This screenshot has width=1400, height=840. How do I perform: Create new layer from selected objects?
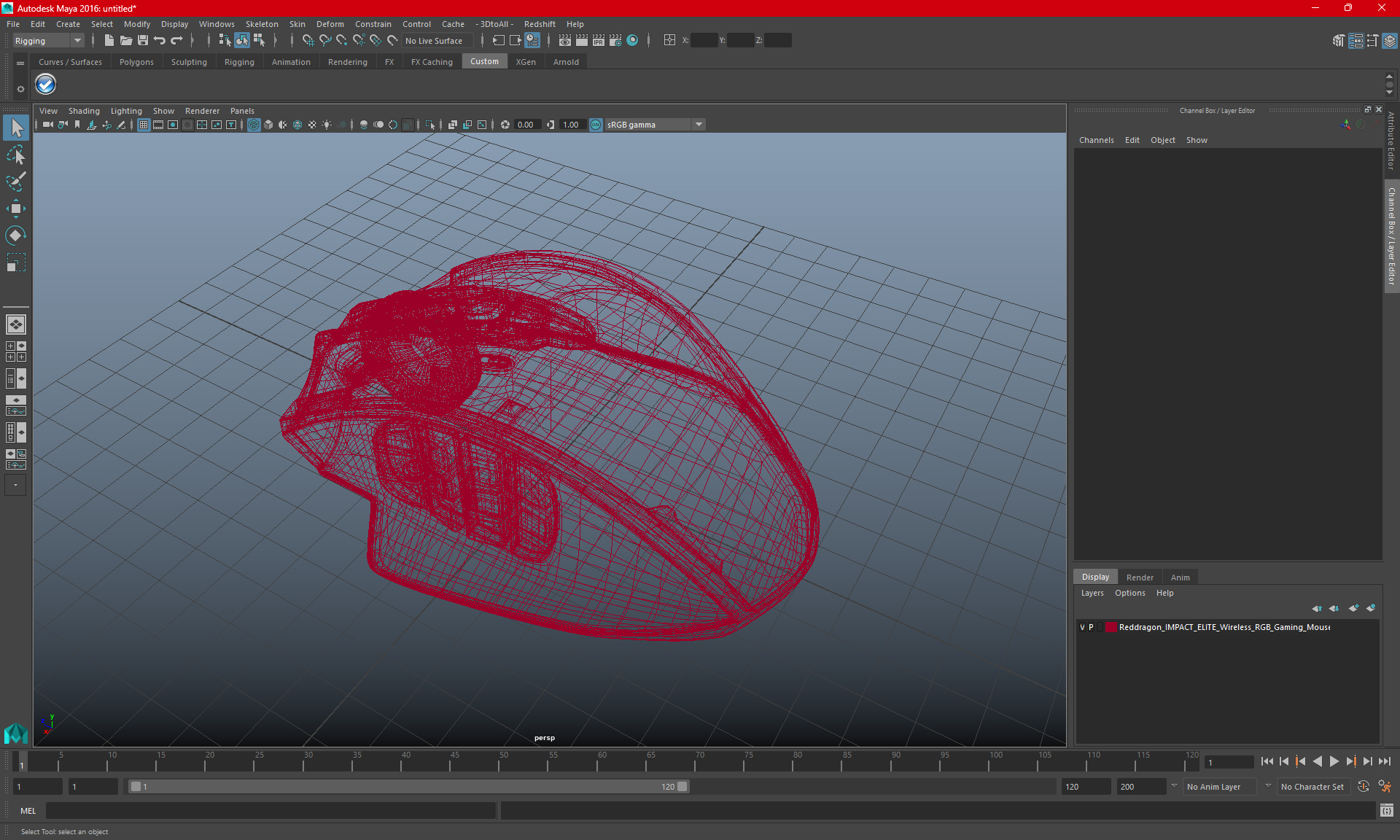[1371, 608]
